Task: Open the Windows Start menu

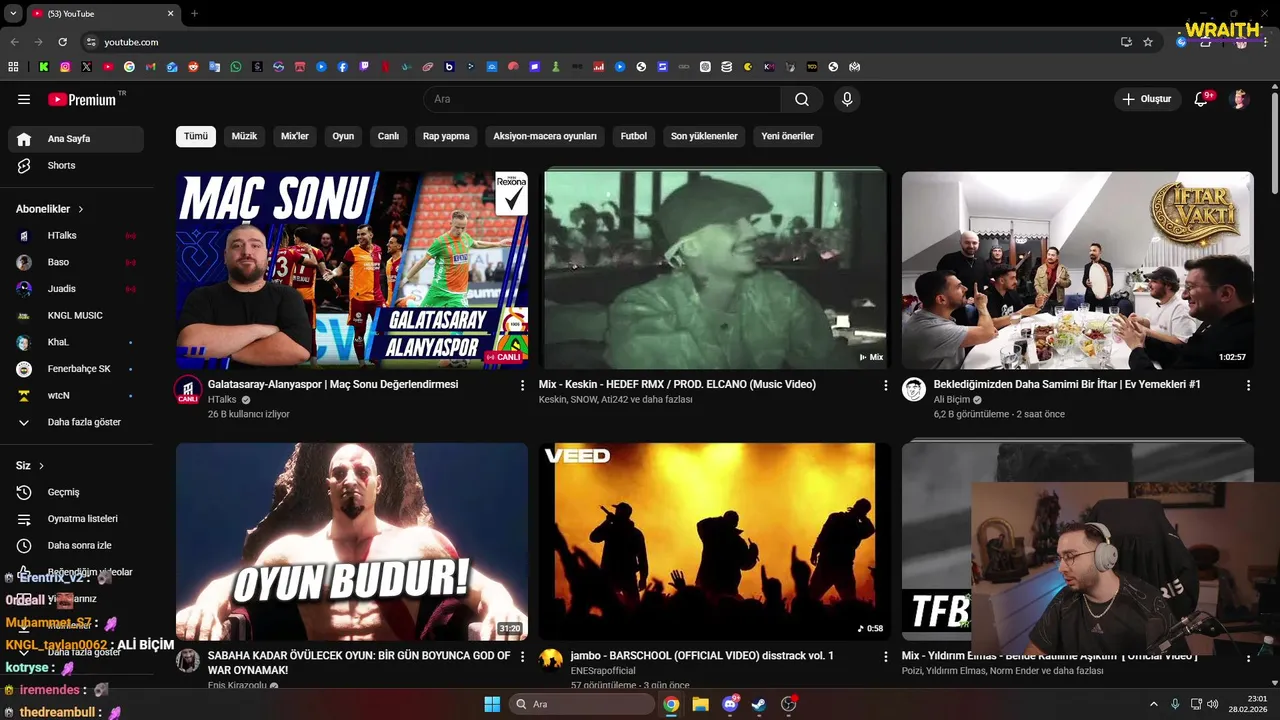Action: pos(492,704)
